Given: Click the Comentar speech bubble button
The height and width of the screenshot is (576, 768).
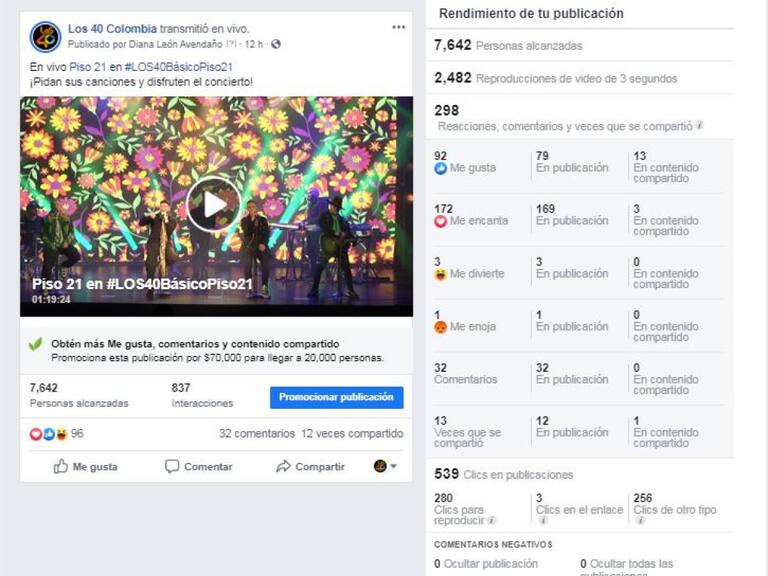Looking at the screenshot, I should click(x=198, y=466).
